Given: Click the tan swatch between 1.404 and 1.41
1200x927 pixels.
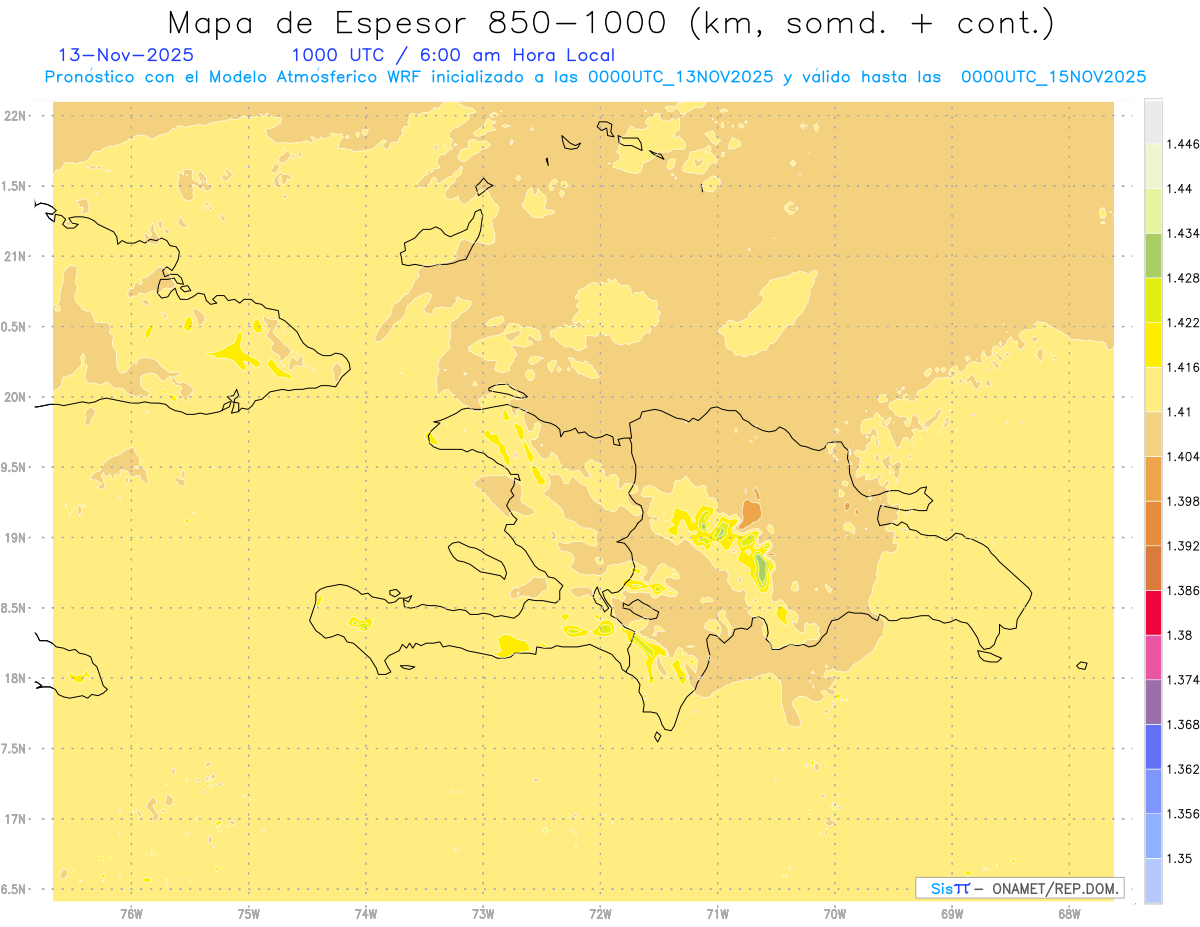Looking at the screenshot, I should click(x=1153, y=434).
